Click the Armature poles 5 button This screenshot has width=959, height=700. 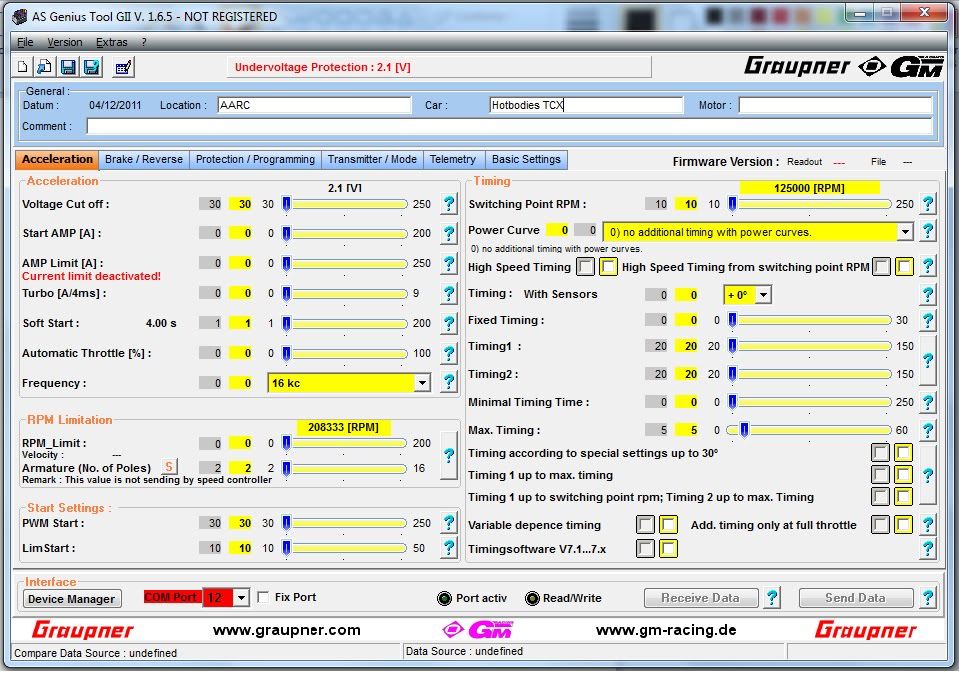coord(169,467)
